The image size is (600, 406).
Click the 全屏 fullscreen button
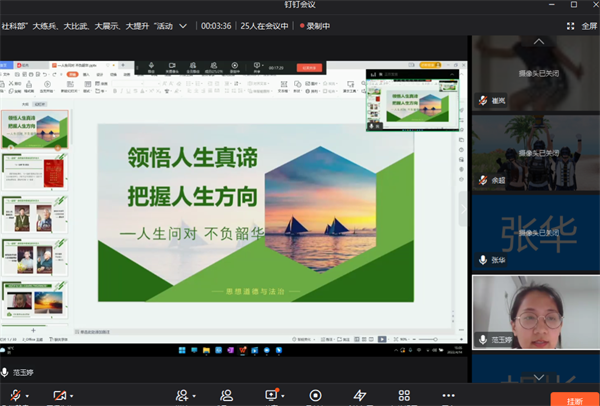589,26
